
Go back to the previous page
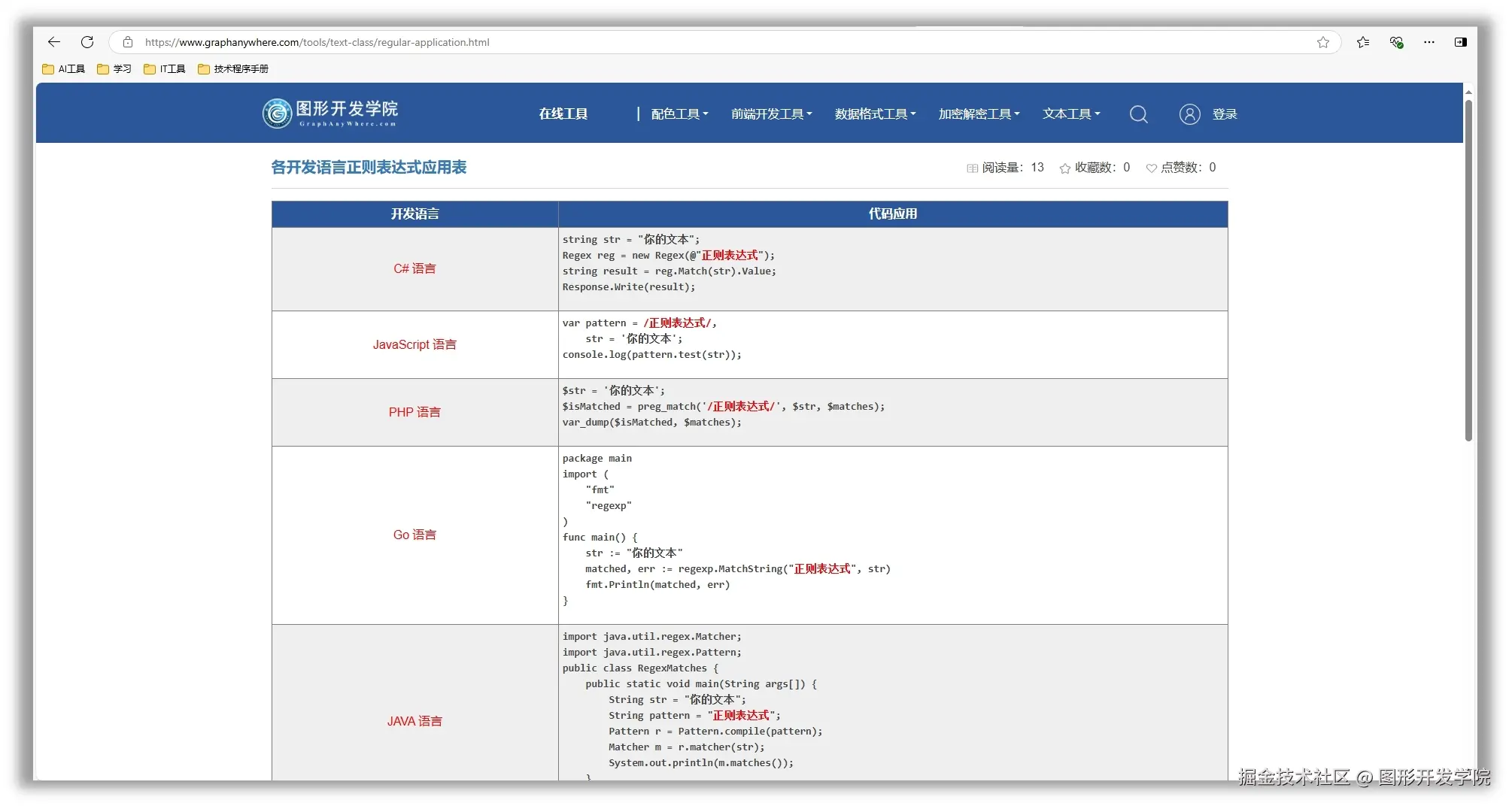(x=54, y=42)
